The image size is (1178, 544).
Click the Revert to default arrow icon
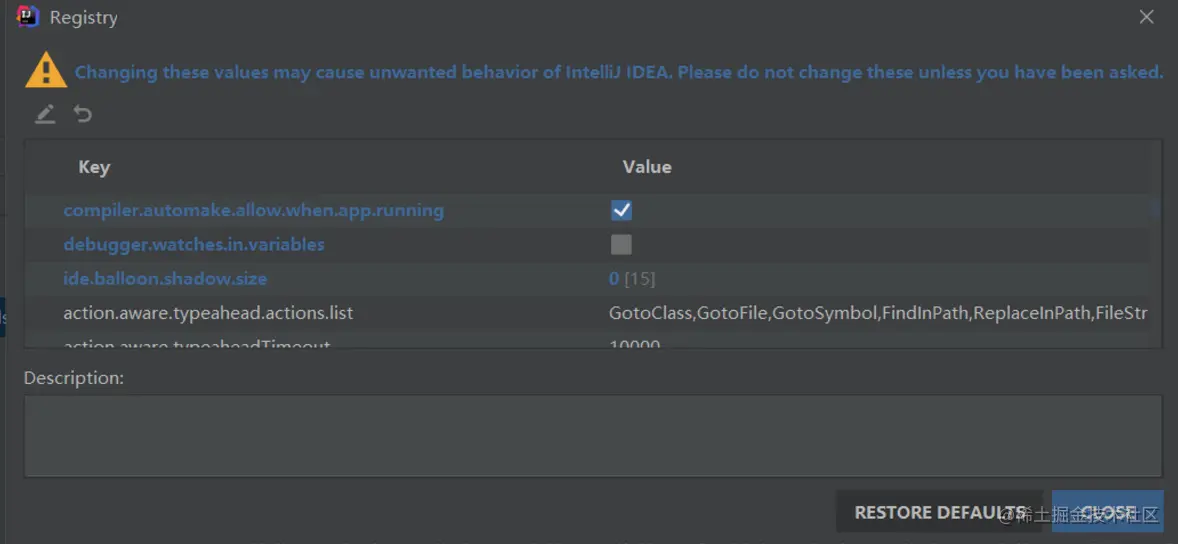click(x=83, y=113)
